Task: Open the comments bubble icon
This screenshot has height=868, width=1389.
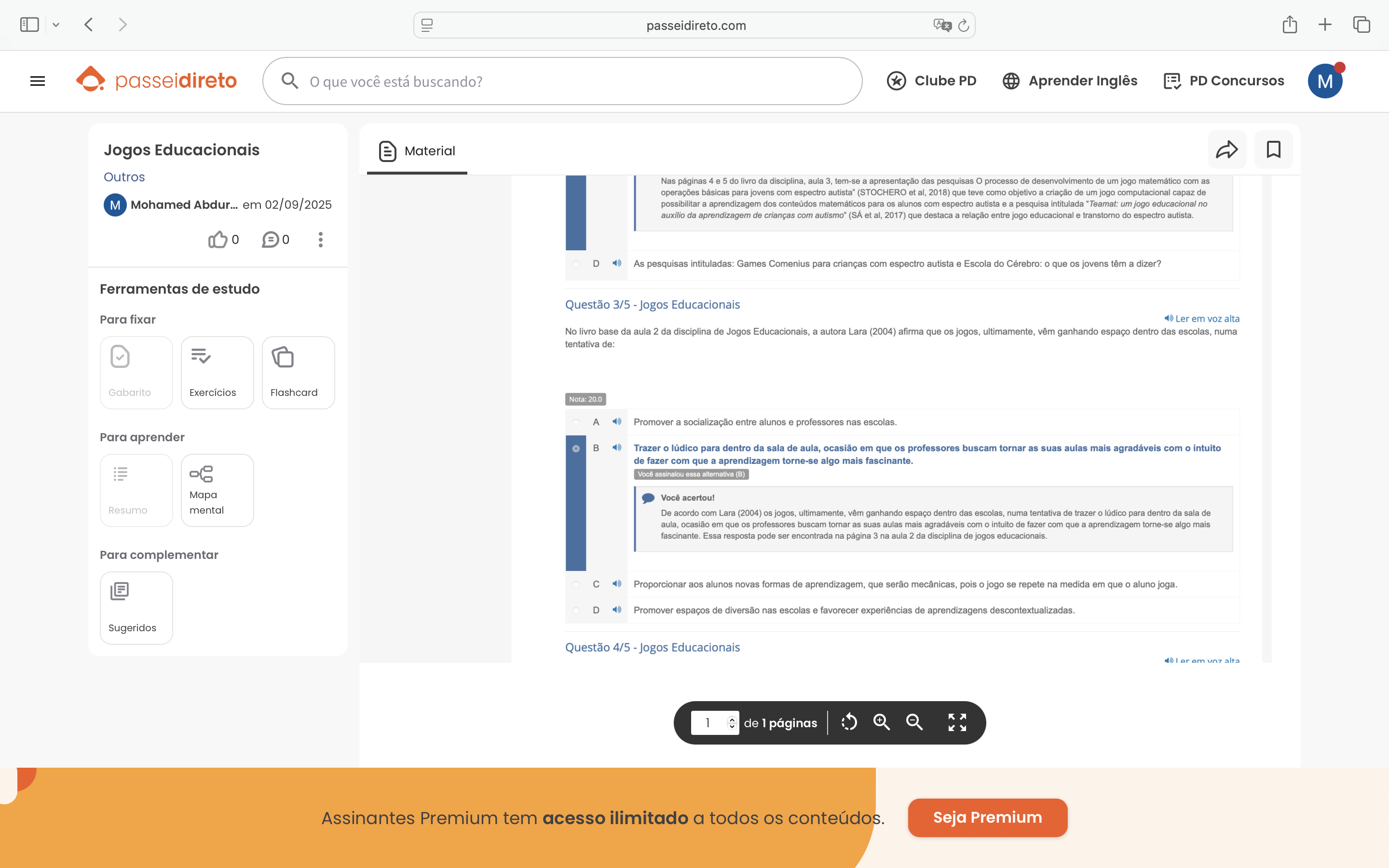Action: (x=271, y=239)
